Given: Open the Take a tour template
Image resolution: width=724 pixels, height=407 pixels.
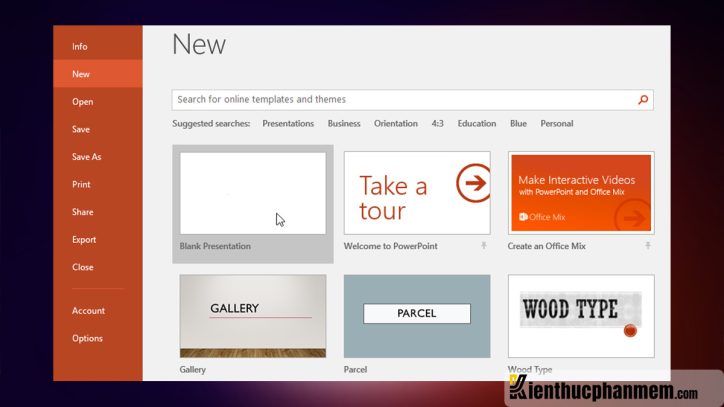Looking at the screenshot, I should coord(417,193).
